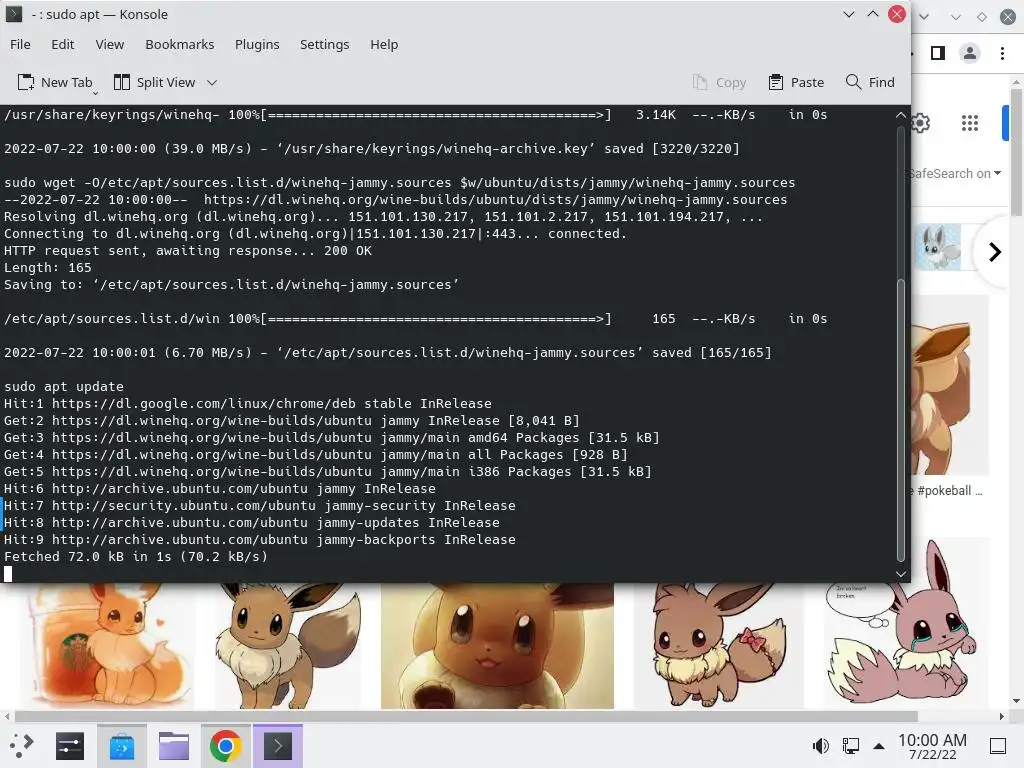Viewport: 1024px width, 768px height.
Task: Open System Settings from the taskbar
Action: tap(70, 745)
